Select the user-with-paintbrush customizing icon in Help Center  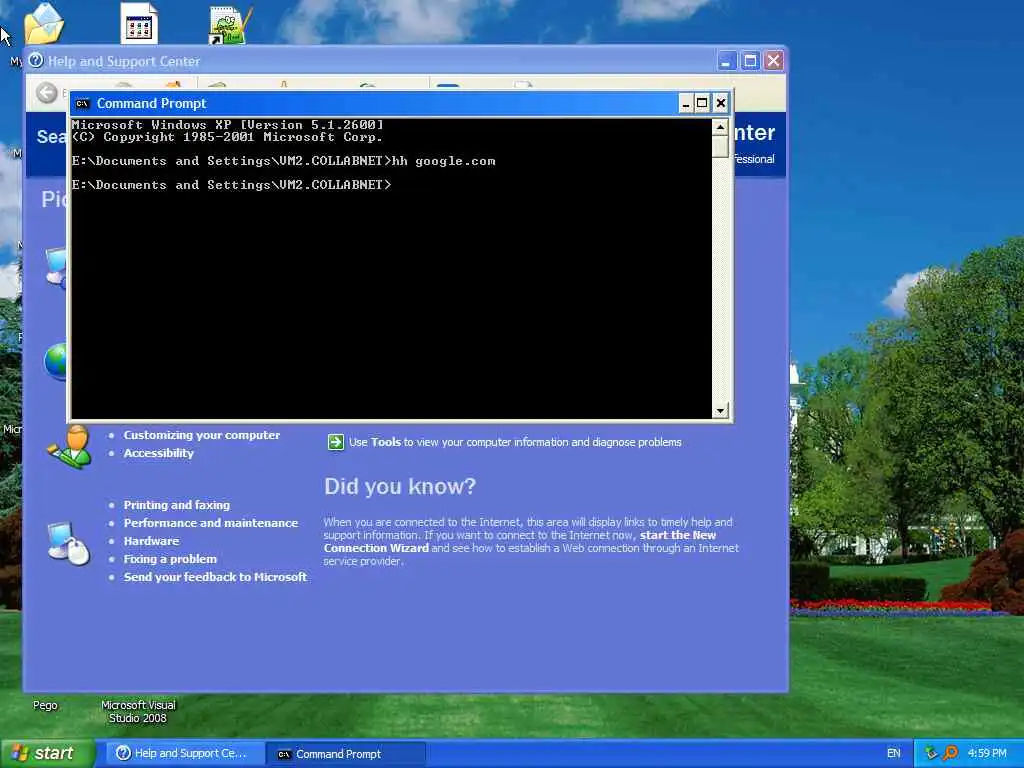pyautogui.click(x=70, y=447)
